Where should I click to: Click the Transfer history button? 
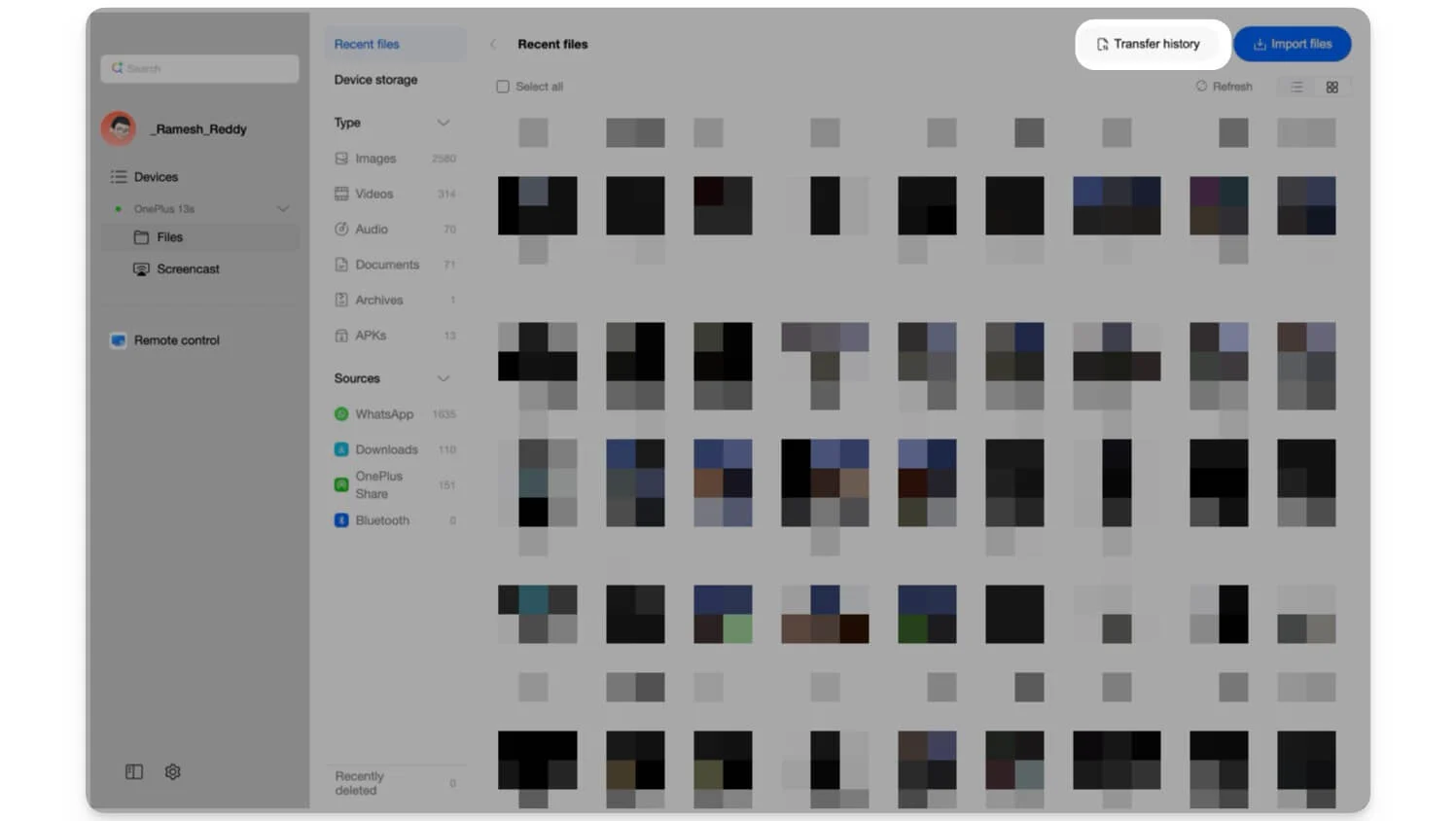tap(1152, 43)
